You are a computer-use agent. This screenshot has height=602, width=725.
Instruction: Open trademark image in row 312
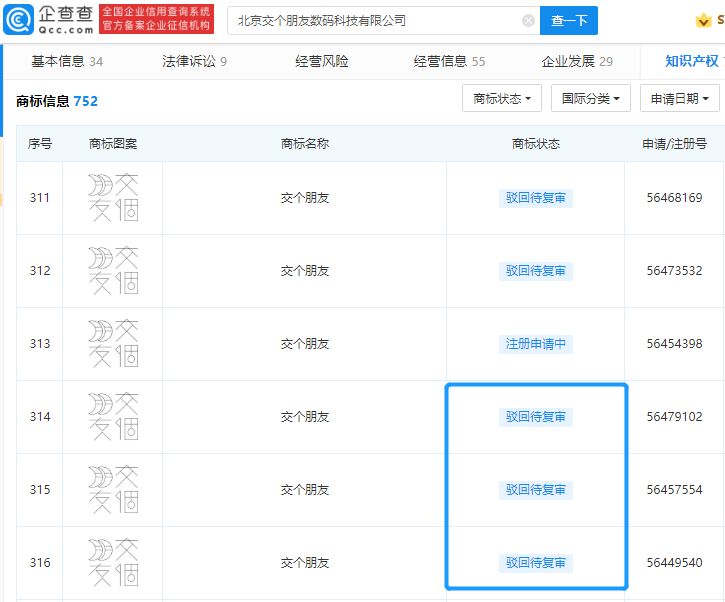[113, 270]
